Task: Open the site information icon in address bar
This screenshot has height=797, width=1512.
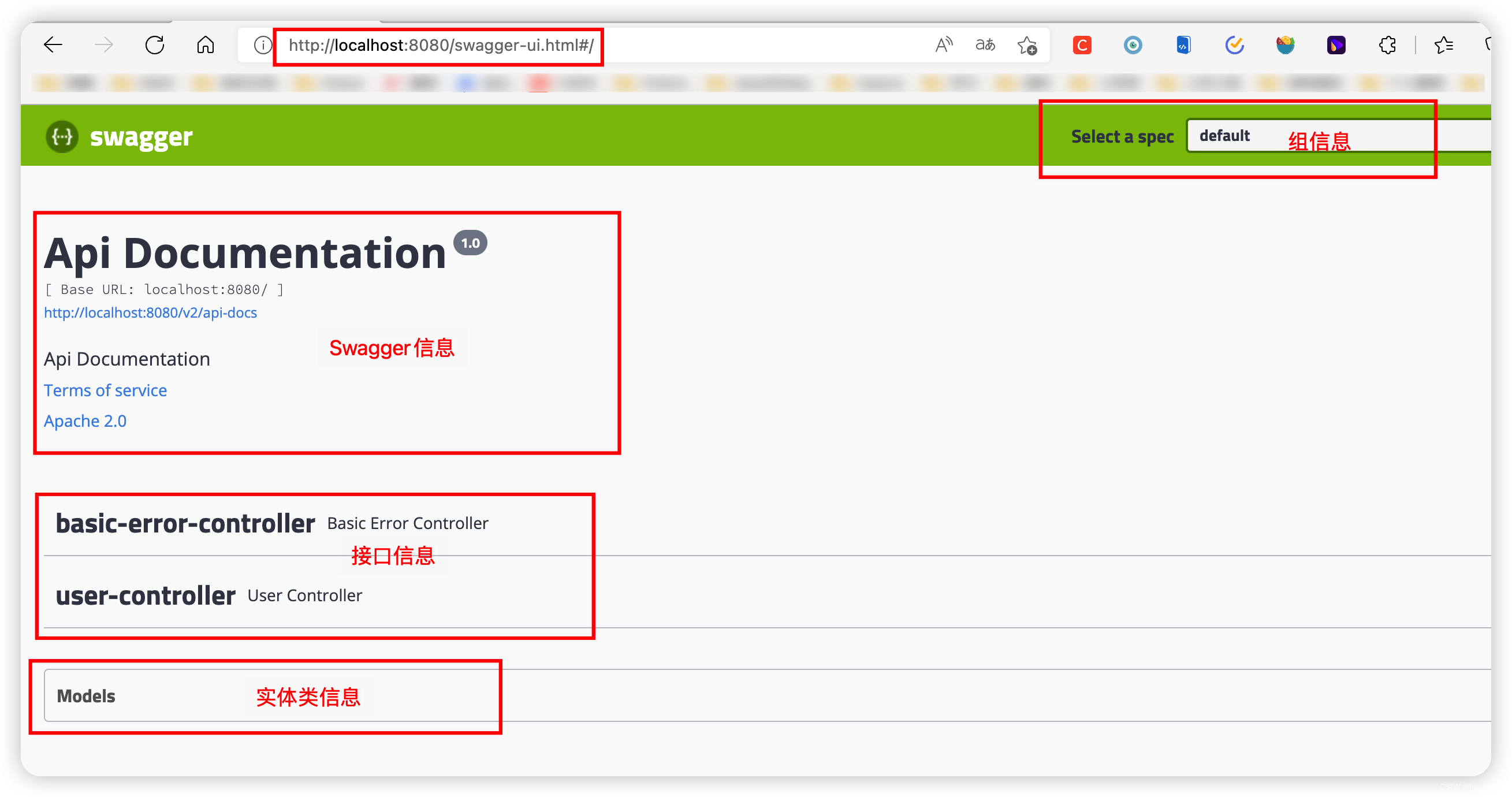Action: coord(262,45)
